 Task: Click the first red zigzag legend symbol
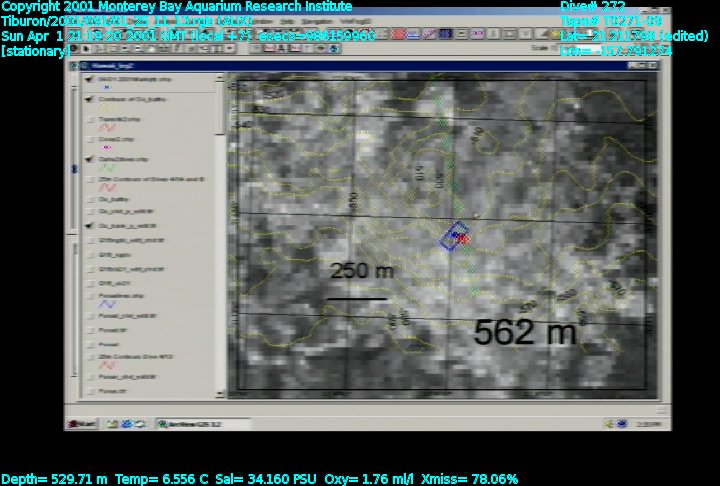click(108, 127)
